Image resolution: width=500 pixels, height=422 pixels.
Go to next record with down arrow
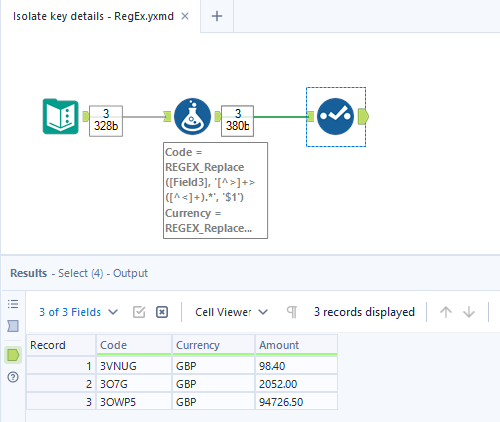pos(469,312)
